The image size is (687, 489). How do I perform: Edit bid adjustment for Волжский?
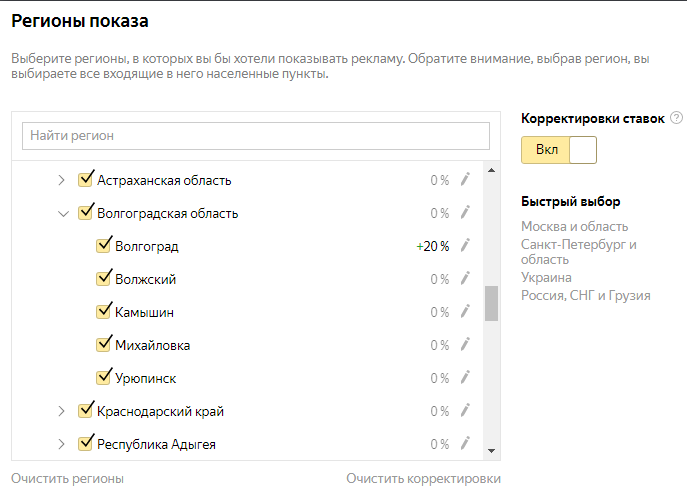(465, 279)
